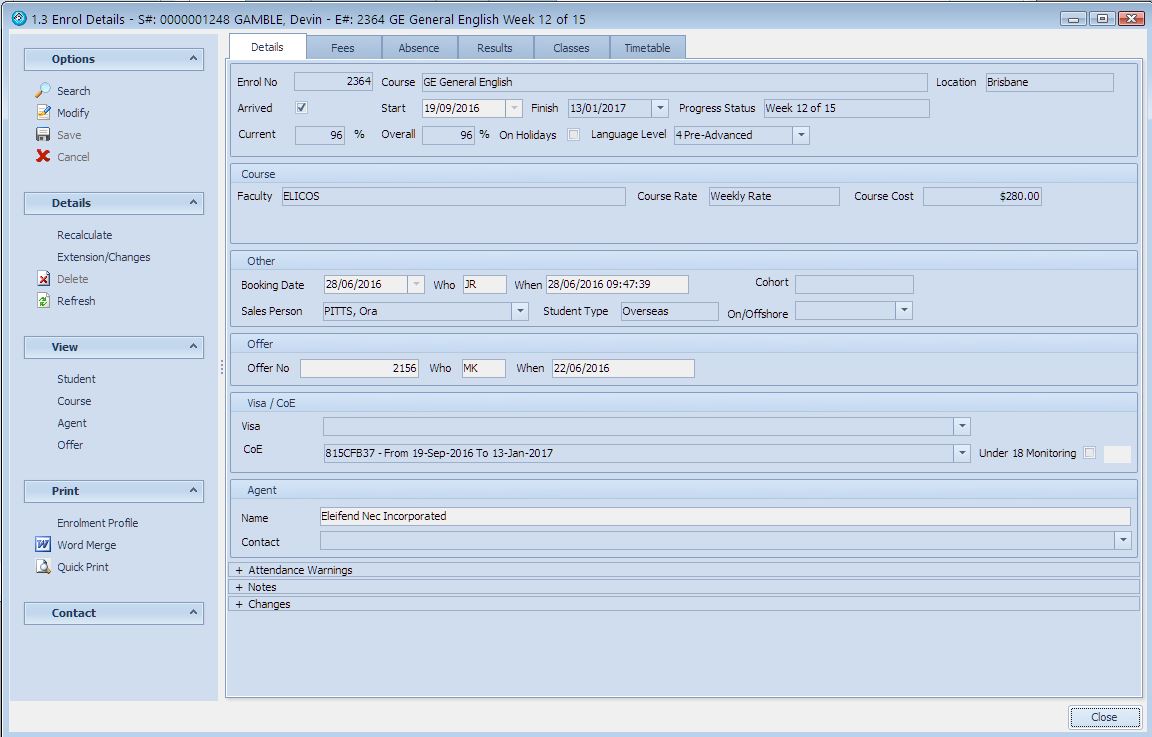Click the Close button
Screen dimensions: 1152x737
coord(1104,717)
